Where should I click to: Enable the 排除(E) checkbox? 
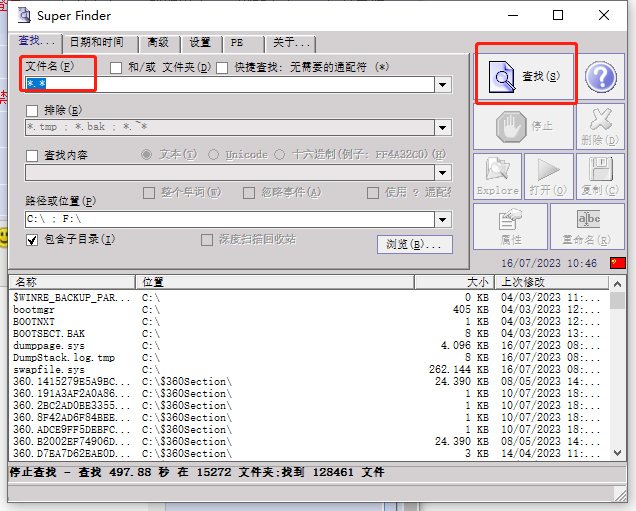point(32,111)
